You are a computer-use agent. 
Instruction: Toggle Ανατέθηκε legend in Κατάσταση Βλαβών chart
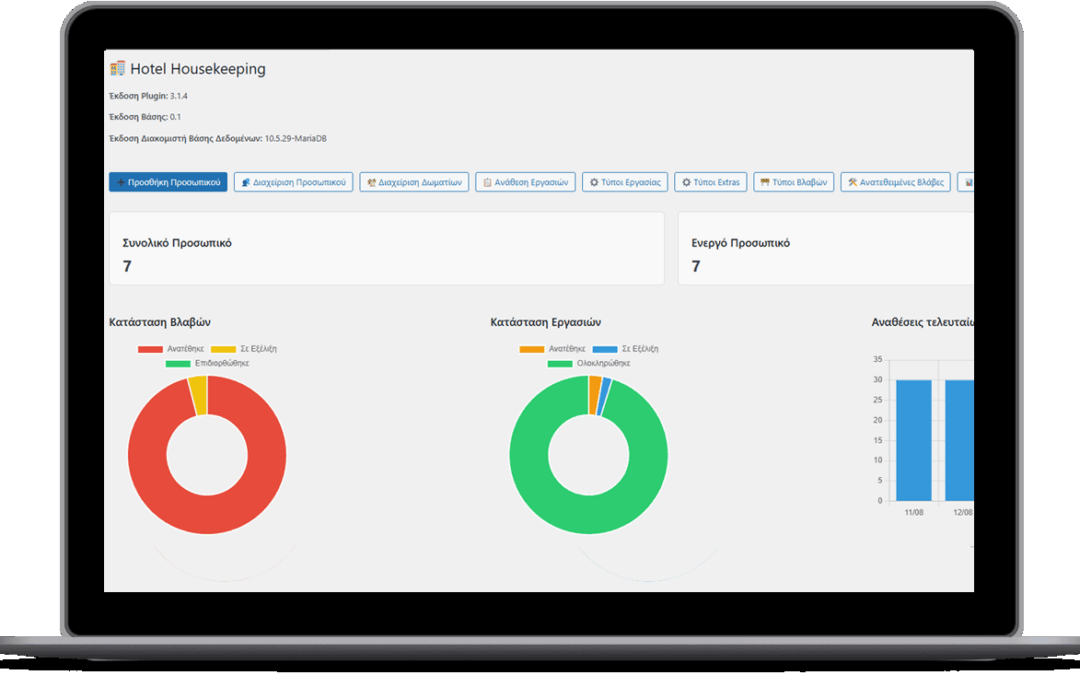170,349
